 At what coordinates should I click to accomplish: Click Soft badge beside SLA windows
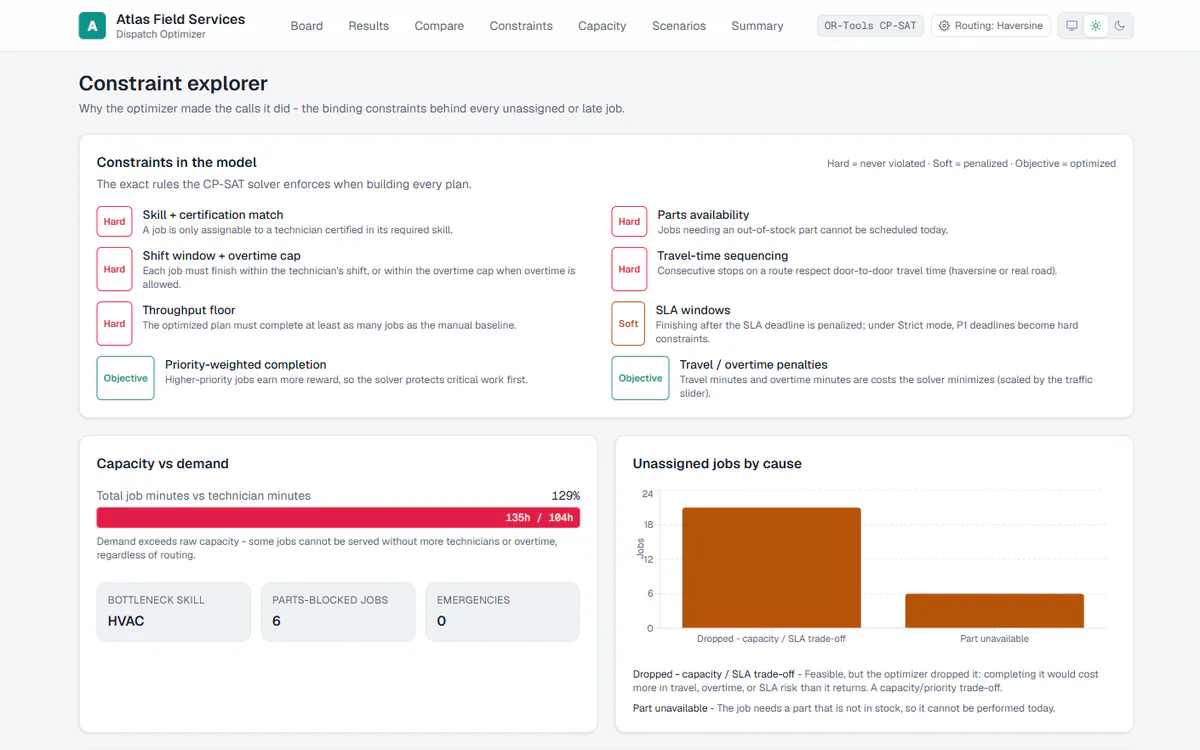click(628, 324)
